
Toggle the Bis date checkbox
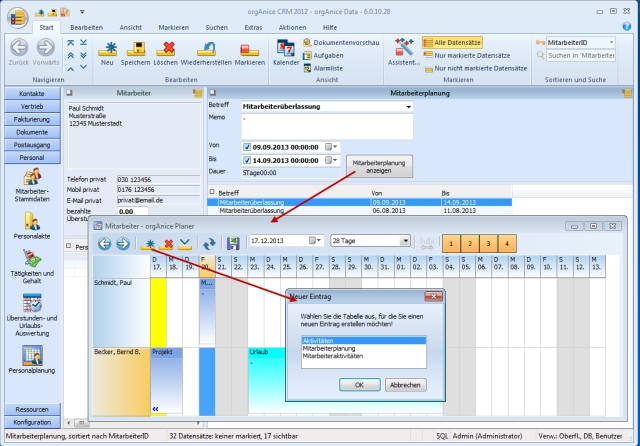[247, 160]
